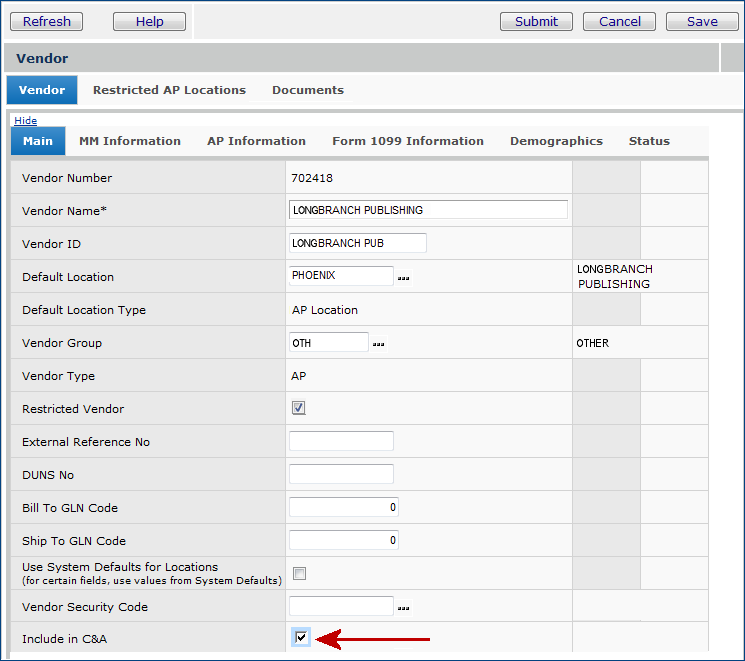Toggle the Restricted Vendor checkbox
745x661 pixels.
pyautogui.click(x=299, y=408)
